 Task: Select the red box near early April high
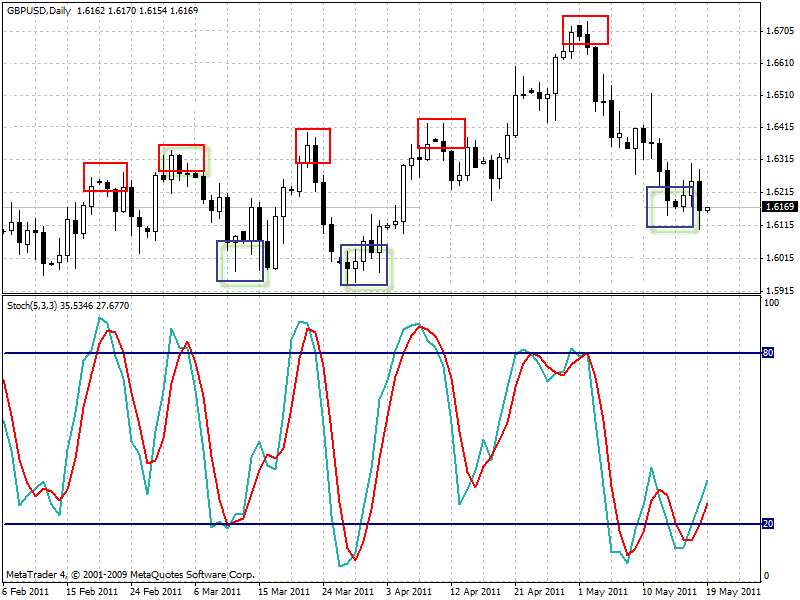[x=441, y=133]
